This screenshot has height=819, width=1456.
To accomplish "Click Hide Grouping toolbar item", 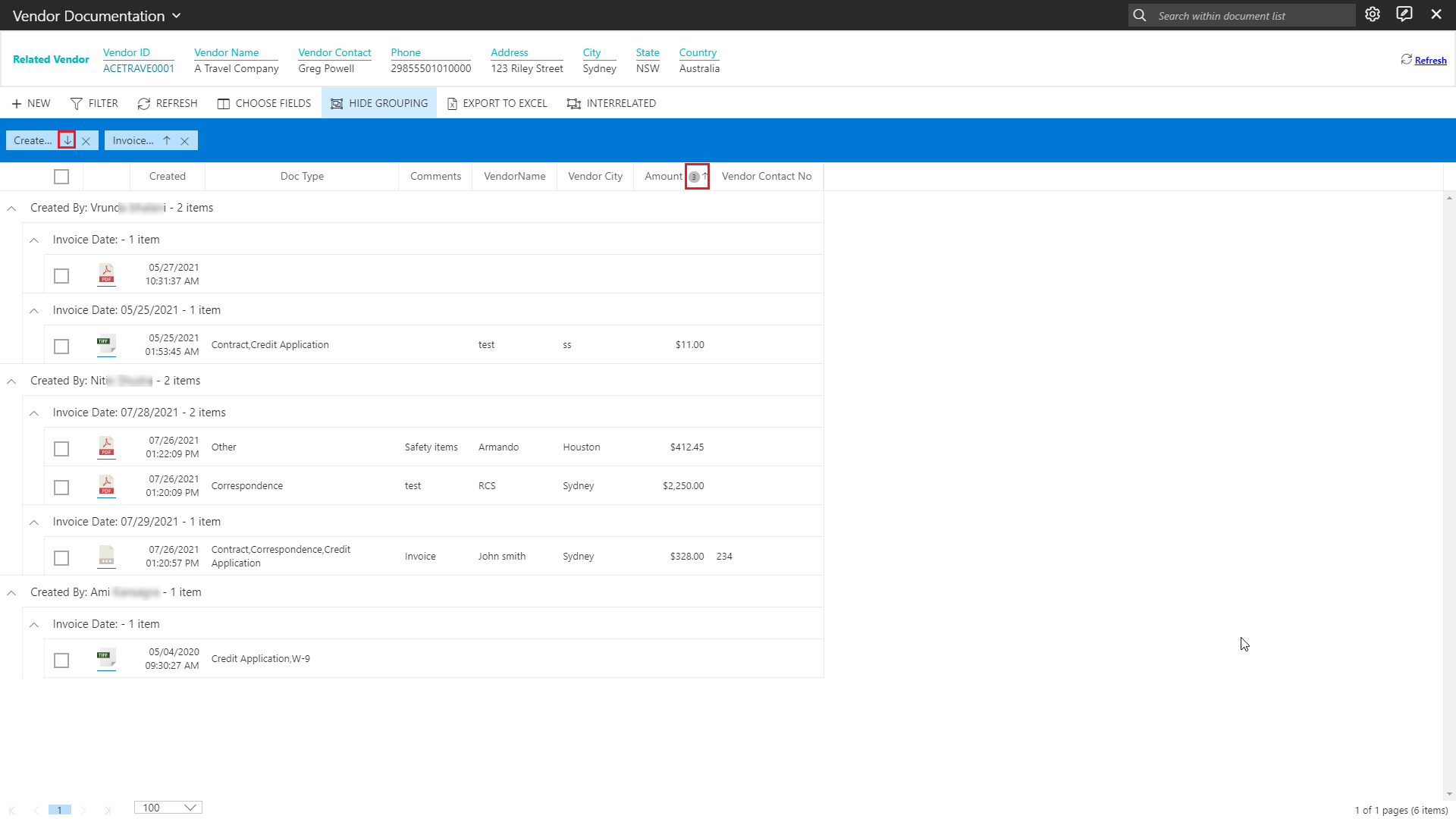I will [378, 104].
